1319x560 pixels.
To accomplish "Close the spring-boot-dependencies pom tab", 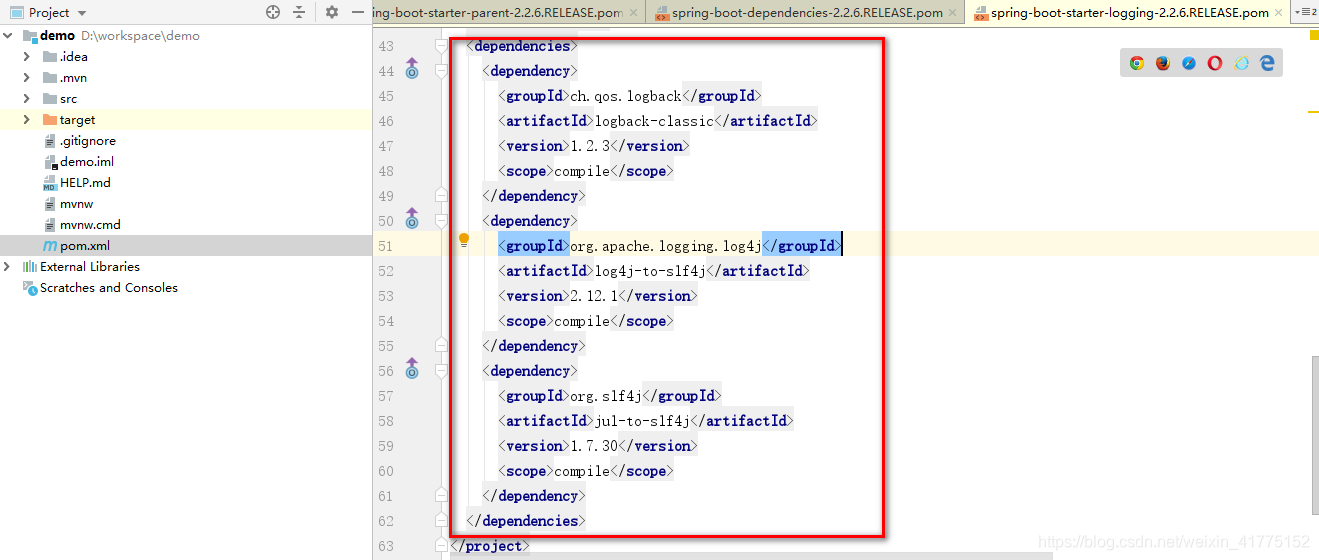I will coord(953,13).
